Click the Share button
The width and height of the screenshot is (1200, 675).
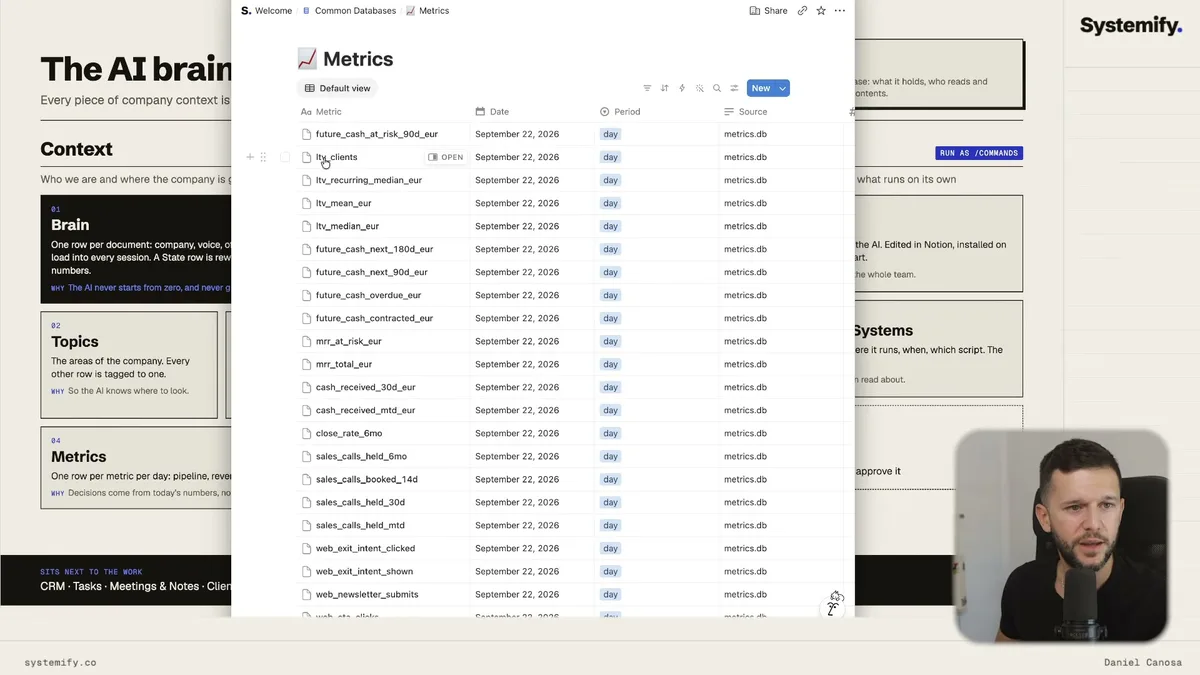pyautogui.click(x=768, y=10)
